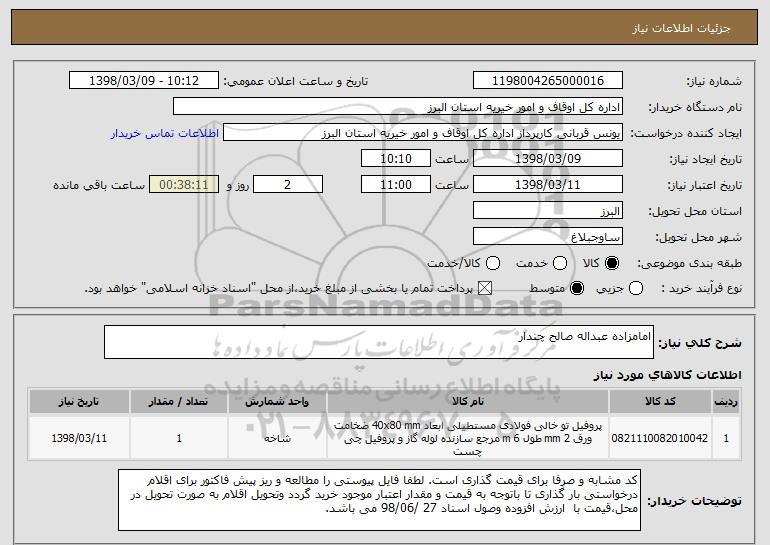The height and width of the screenshot is (545, 770).
Task: Click the کد کالا column header
Action: [660, 402]
